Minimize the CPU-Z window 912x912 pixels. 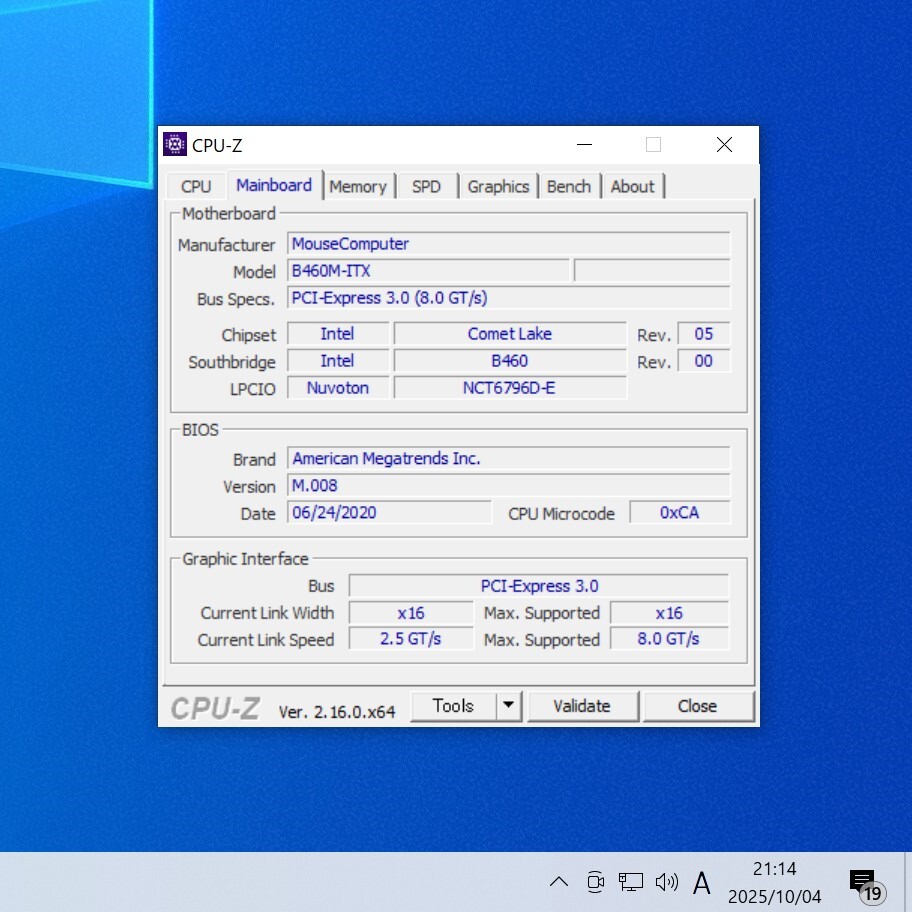tap(583, 145)
